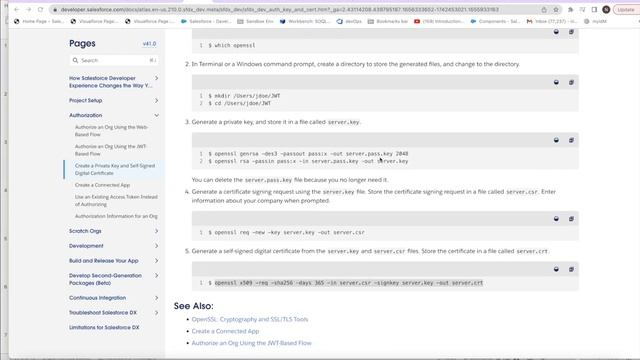Expand 'Develop Second-Generation Packages (Beta)' chevron
The width and height of the screenshot is (640, 360).
156,276
